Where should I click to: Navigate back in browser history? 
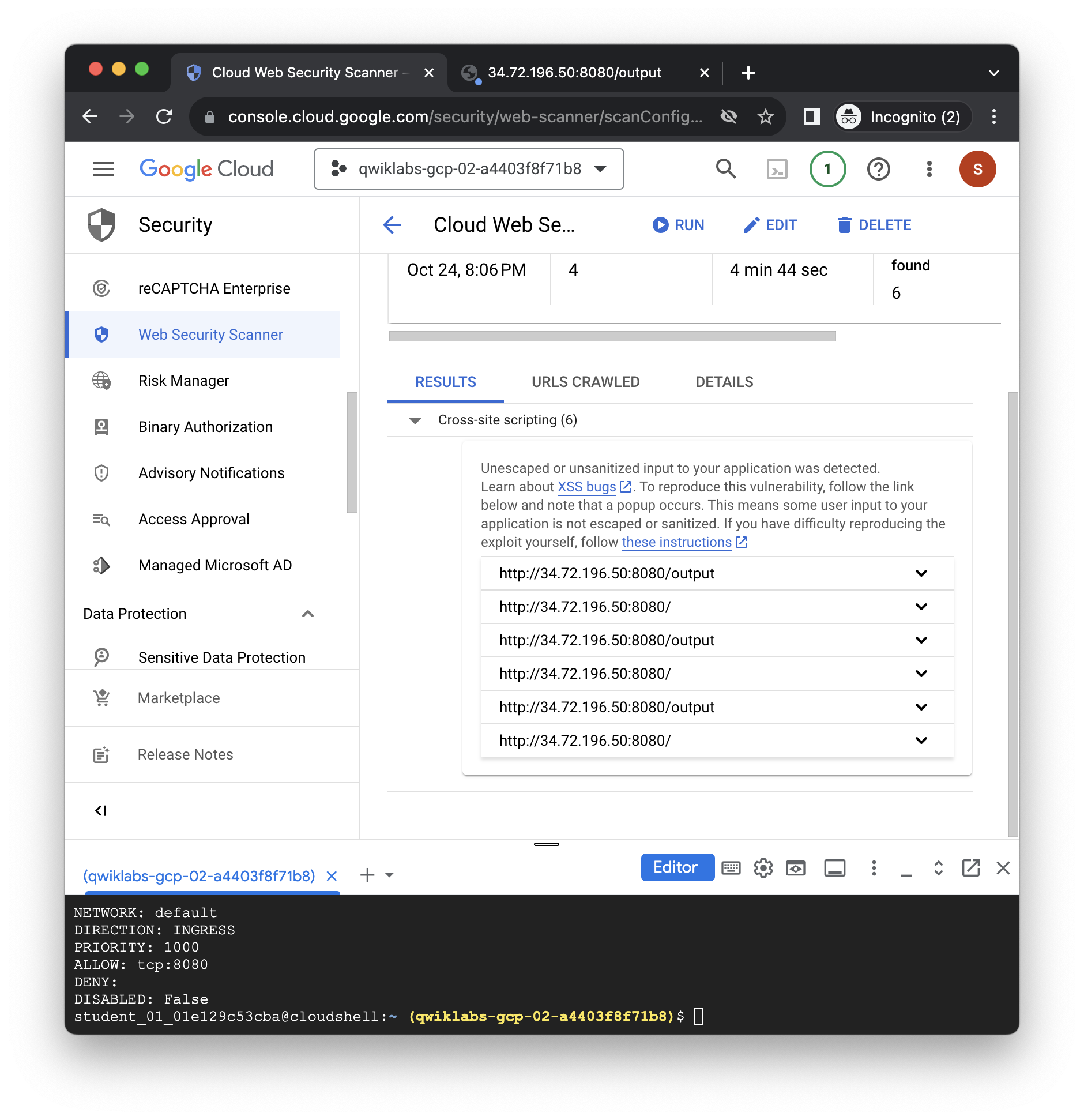[90, 117]
